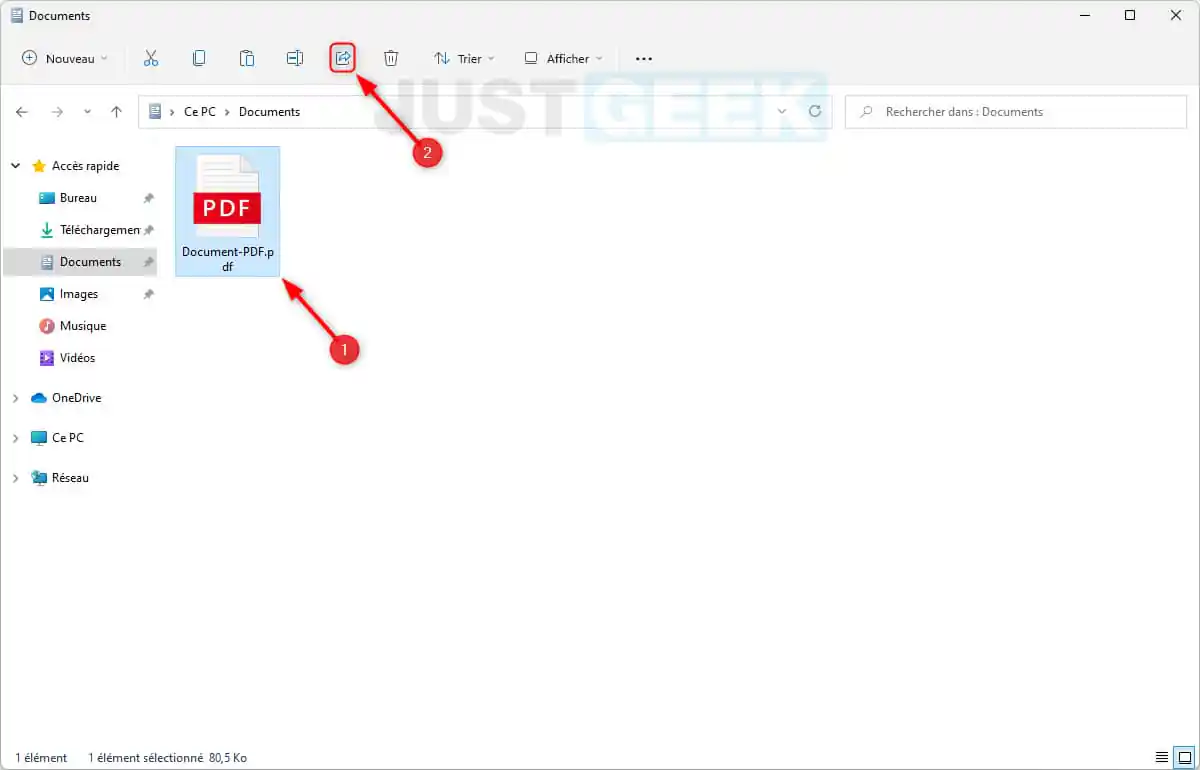Image resolution: width=1200 pixels, height=770 pixels.
Task: Select OneDrive in the sidebar
Action: pyautogui.click(x=66, y=398)
